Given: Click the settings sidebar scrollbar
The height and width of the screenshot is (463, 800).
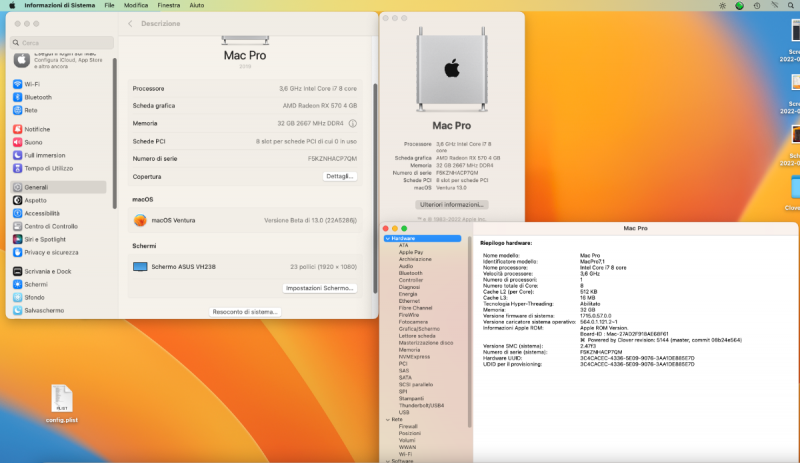Looking at the screenshot, I should tap(115, 133).
